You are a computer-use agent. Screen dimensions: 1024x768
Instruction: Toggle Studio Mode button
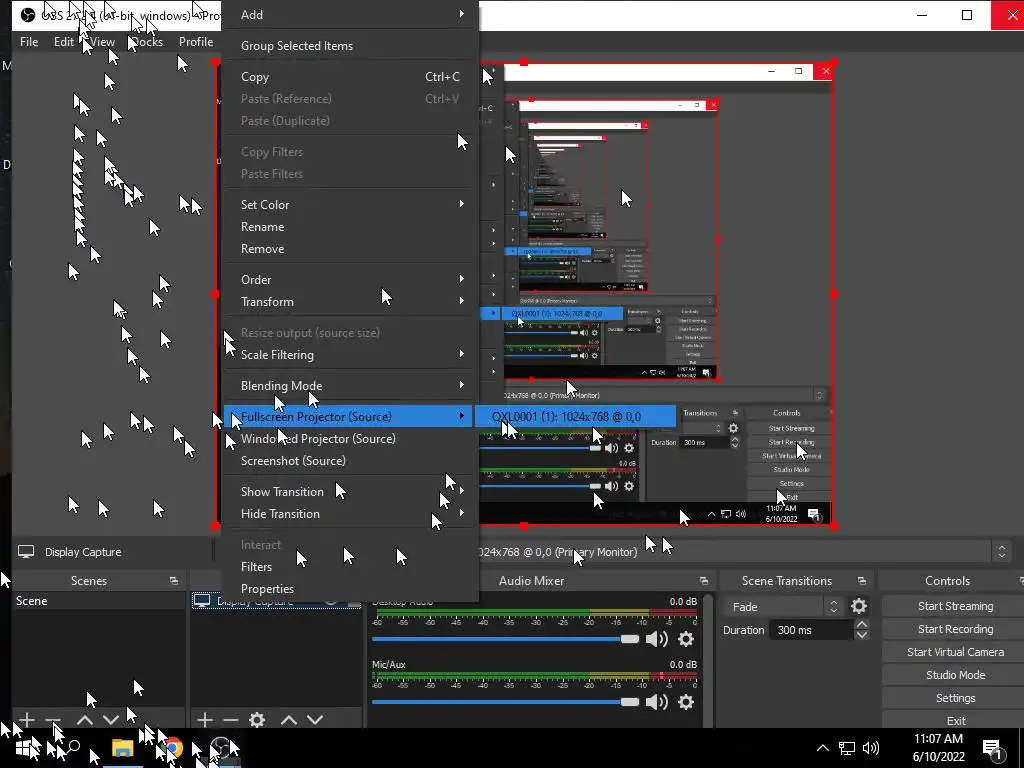955,675
